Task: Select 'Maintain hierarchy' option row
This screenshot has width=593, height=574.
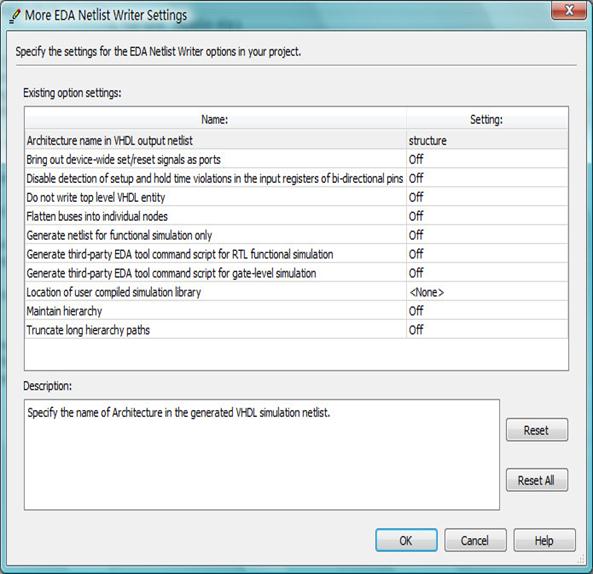Action: click(x=296, y=310)
